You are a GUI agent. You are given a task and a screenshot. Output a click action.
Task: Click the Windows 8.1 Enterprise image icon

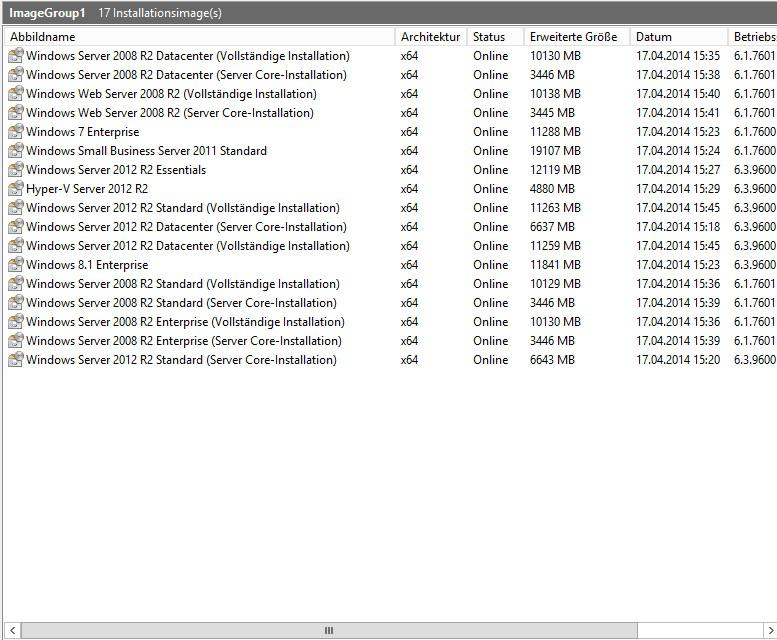[x=16, y=264]
